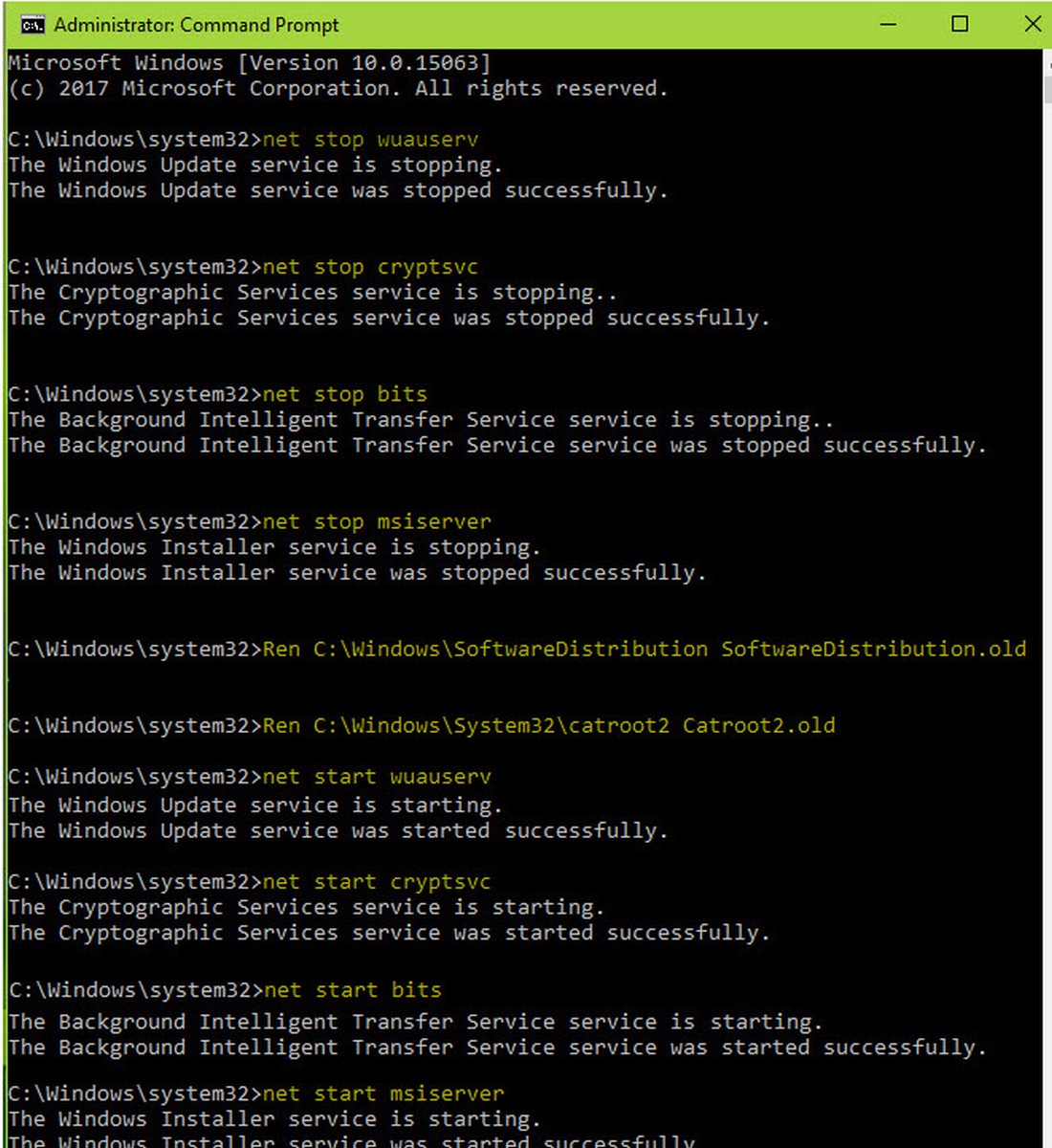
Task: Click "Background Intelligent Transfer Service is stopping" line
Action: coord(420,420)
